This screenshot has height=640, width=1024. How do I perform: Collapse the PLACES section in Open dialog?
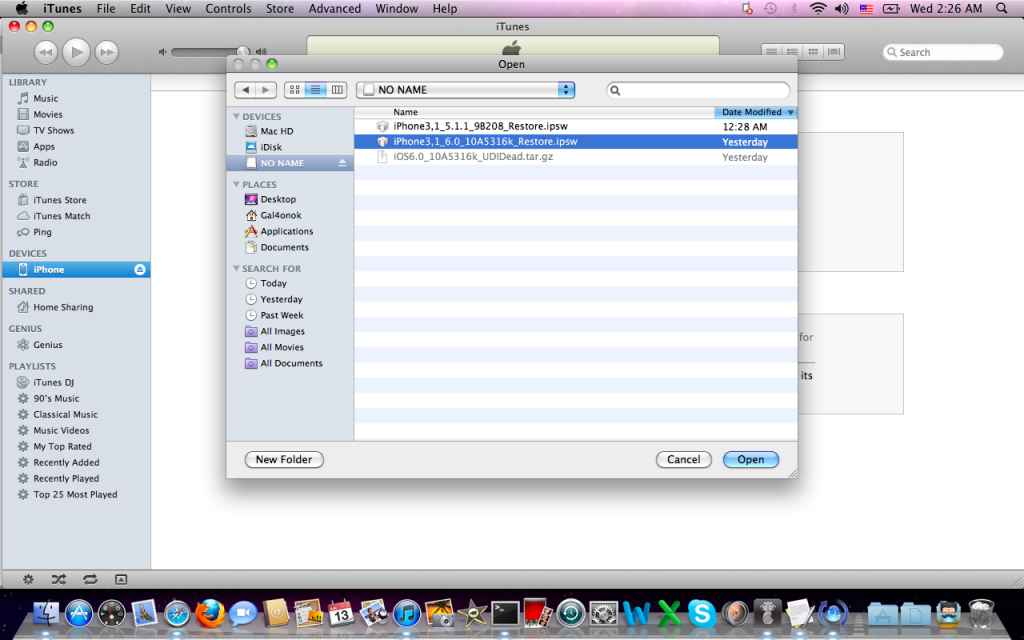236,184
